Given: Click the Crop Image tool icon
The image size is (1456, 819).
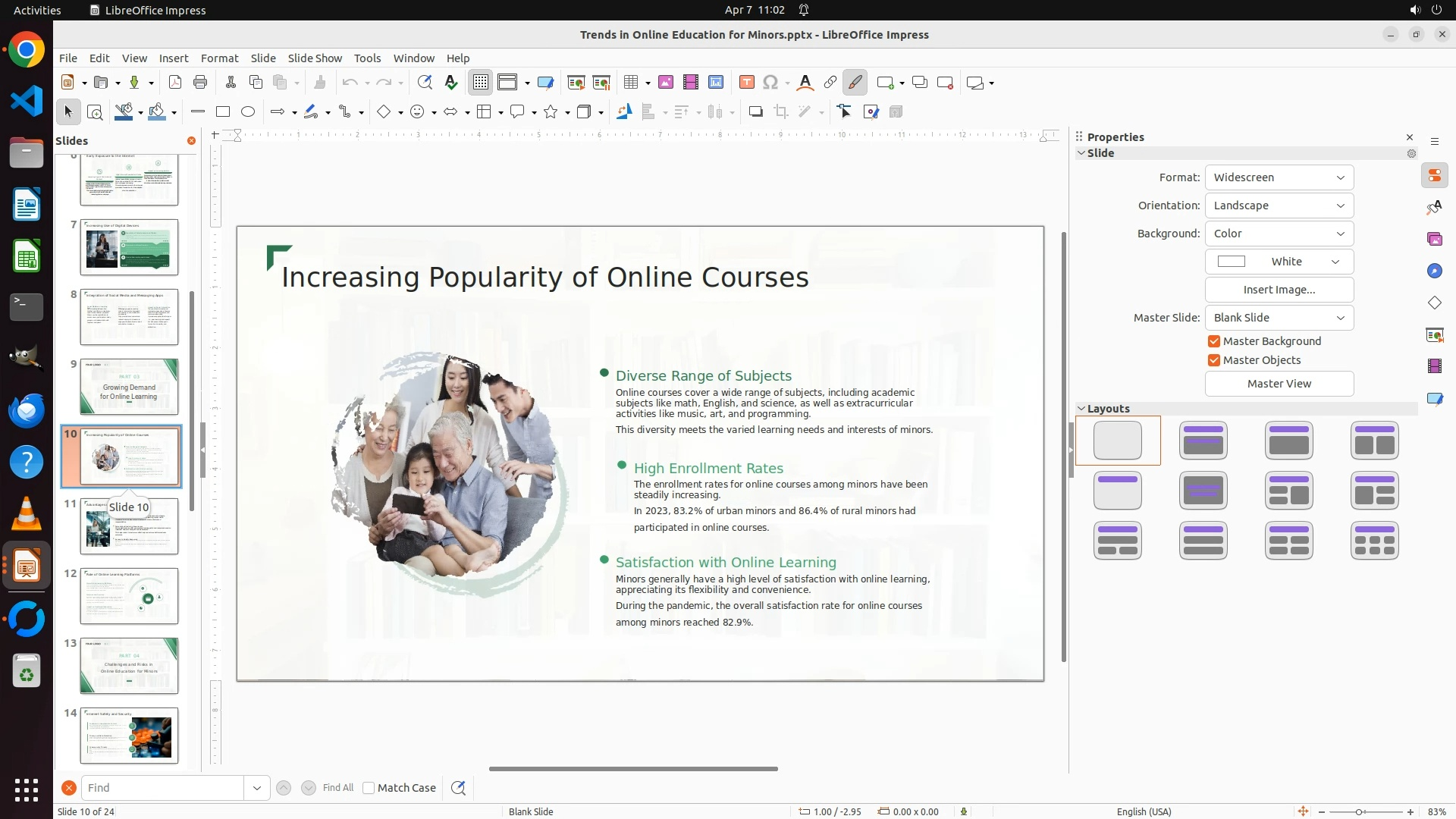Looking at the screenshot, I should click(x=781, y=112).
